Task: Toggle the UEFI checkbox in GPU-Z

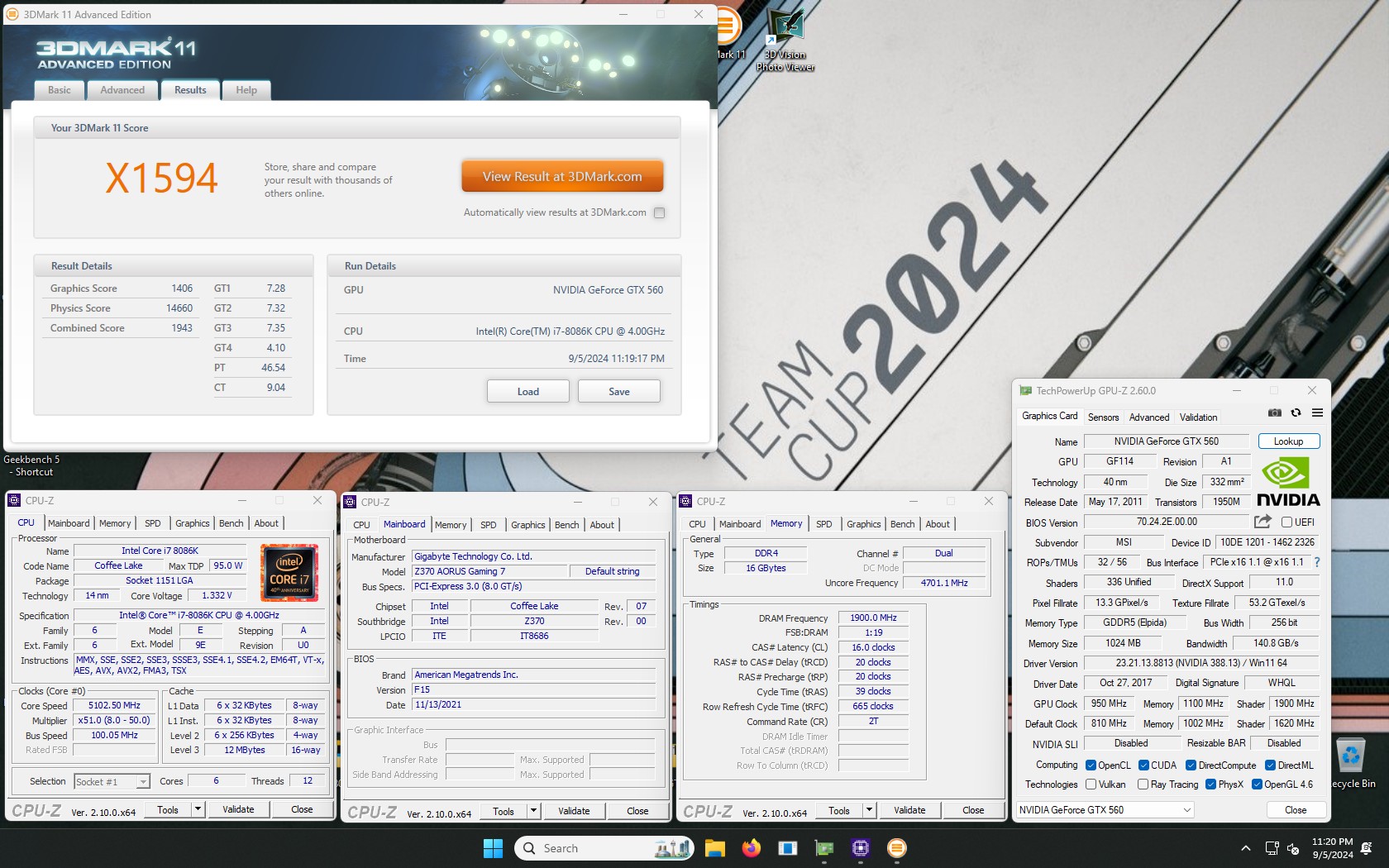Action: click(x=1286, y=522)
